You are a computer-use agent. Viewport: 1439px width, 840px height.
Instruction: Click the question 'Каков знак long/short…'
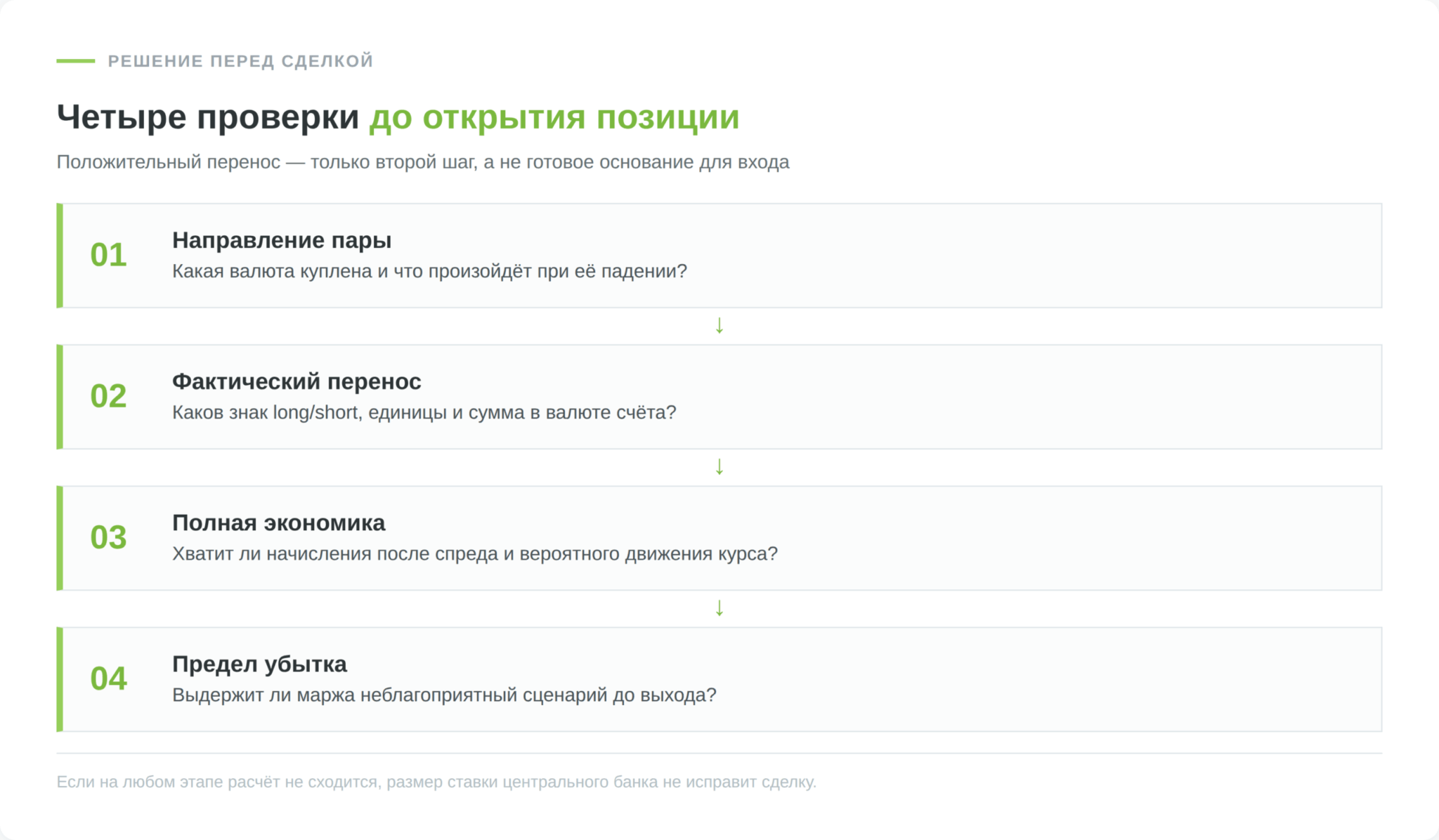pos(424,412)
